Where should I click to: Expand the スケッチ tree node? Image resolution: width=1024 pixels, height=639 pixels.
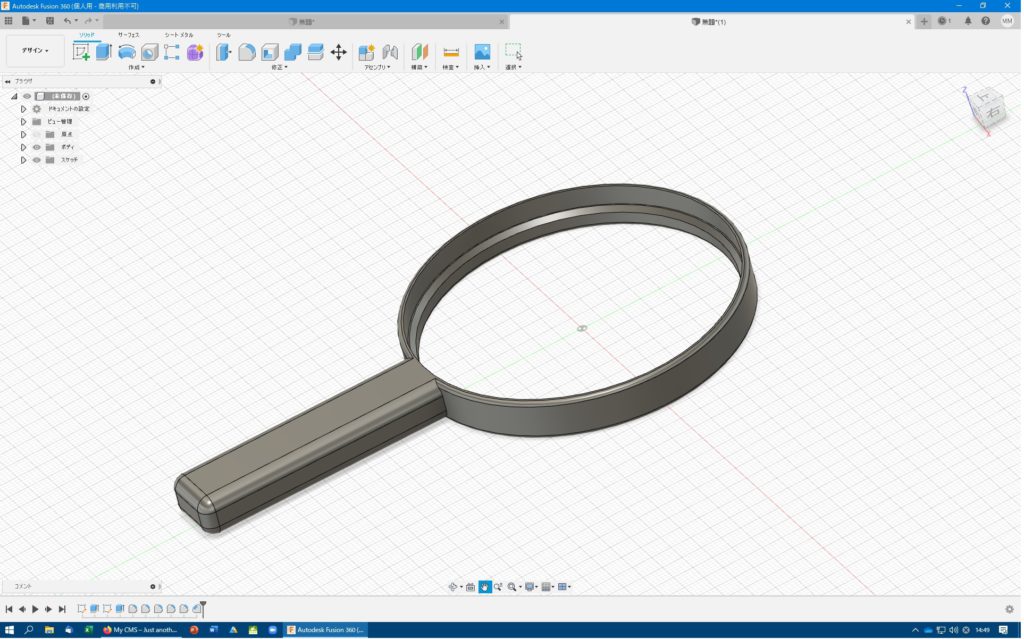click(x=24, y=160)
